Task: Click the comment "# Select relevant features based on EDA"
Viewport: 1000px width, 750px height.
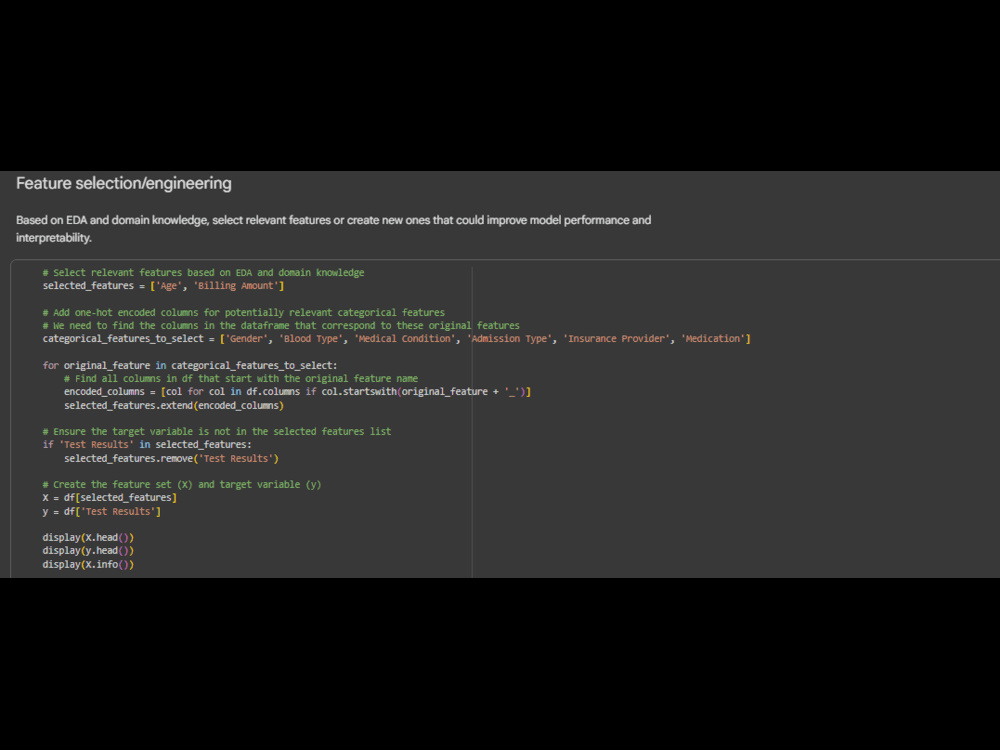Action: [x=203, y=272]
